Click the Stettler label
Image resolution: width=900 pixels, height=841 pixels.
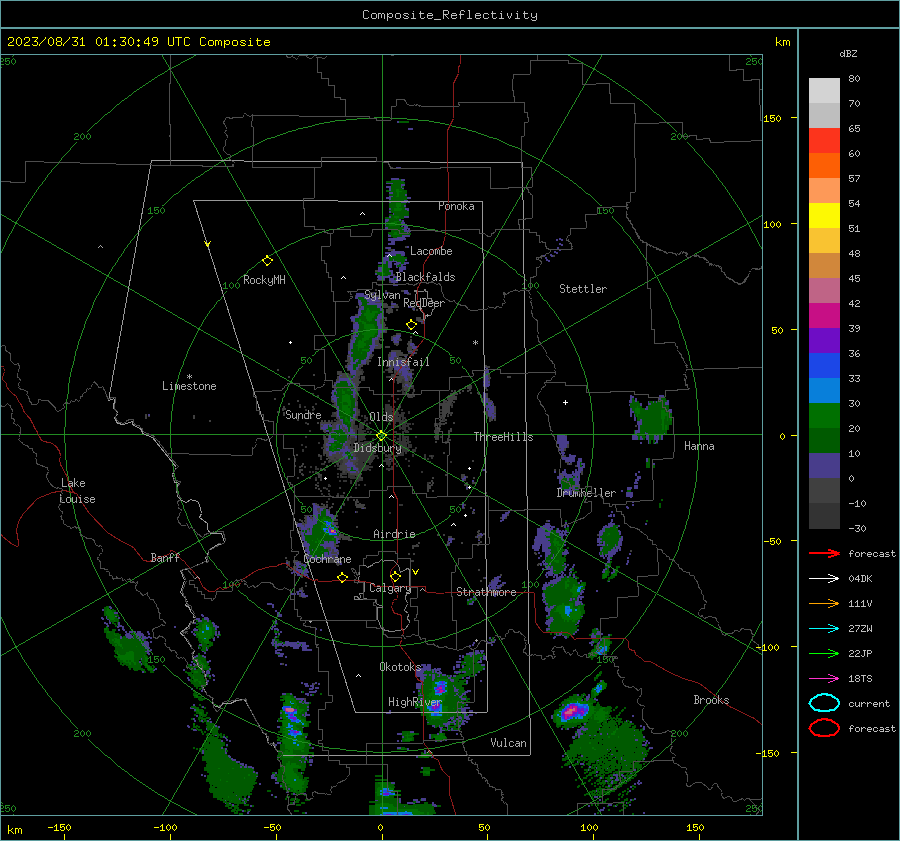tap(583, 289)
